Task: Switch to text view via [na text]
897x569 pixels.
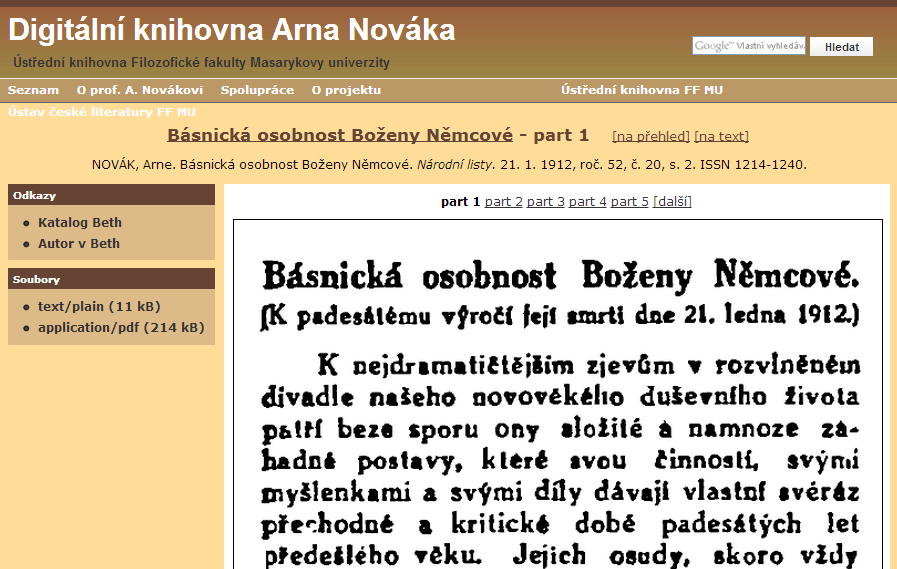Action: [721, 136]
